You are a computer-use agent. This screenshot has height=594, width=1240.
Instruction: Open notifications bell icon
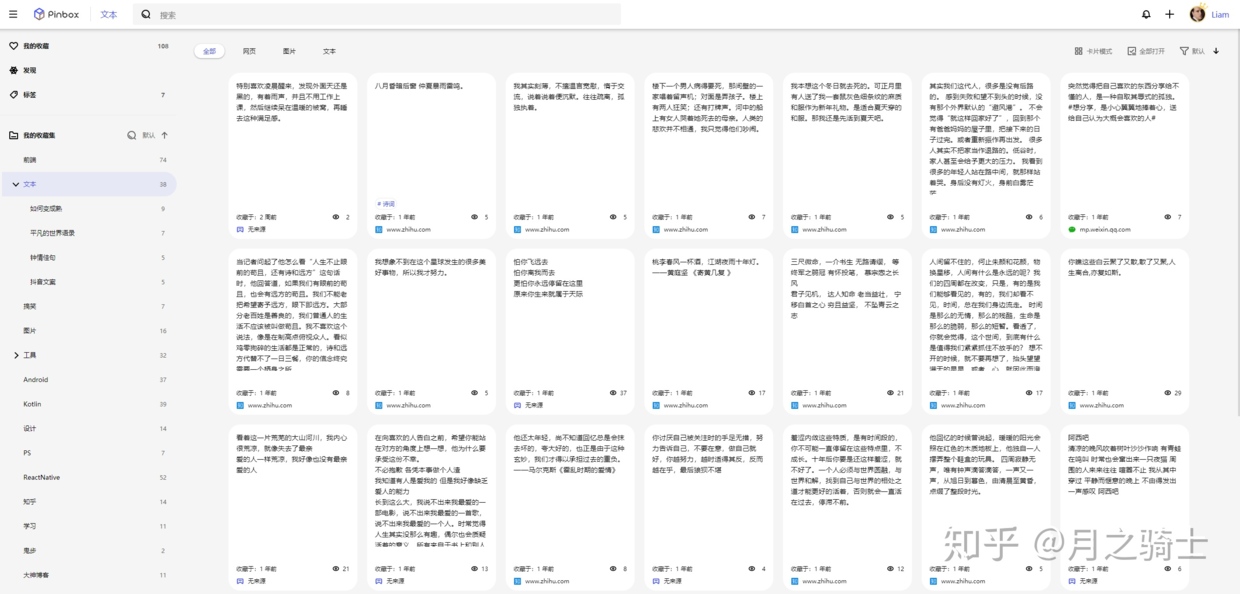point(1146,14)
